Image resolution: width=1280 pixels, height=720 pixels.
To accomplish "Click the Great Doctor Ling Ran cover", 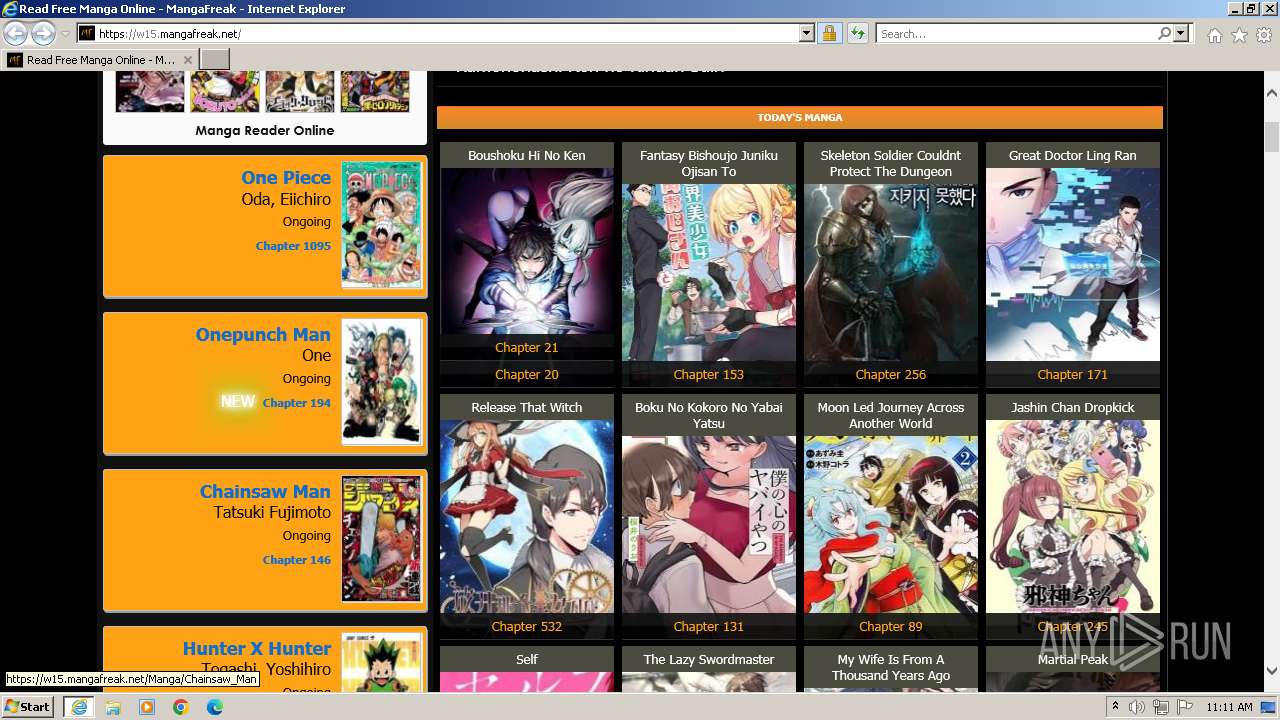I will coord(1073,264).
